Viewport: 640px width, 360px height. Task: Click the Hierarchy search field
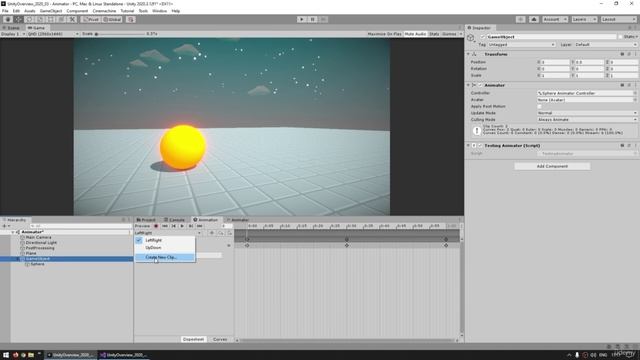80,226
